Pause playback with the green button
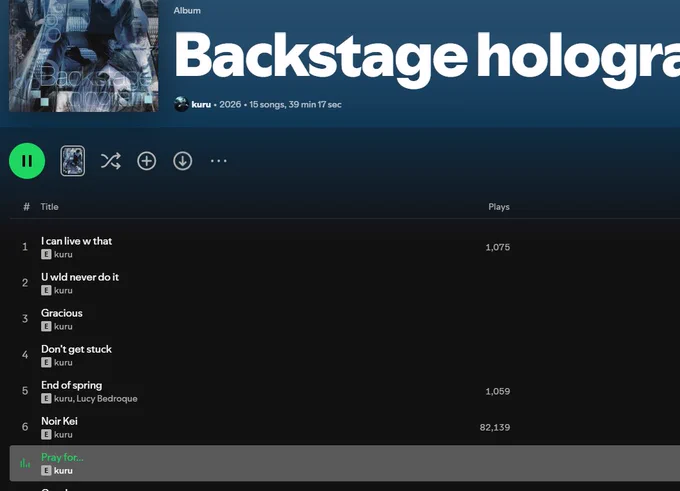Screen dimensions: 680x491 (27, 161)
